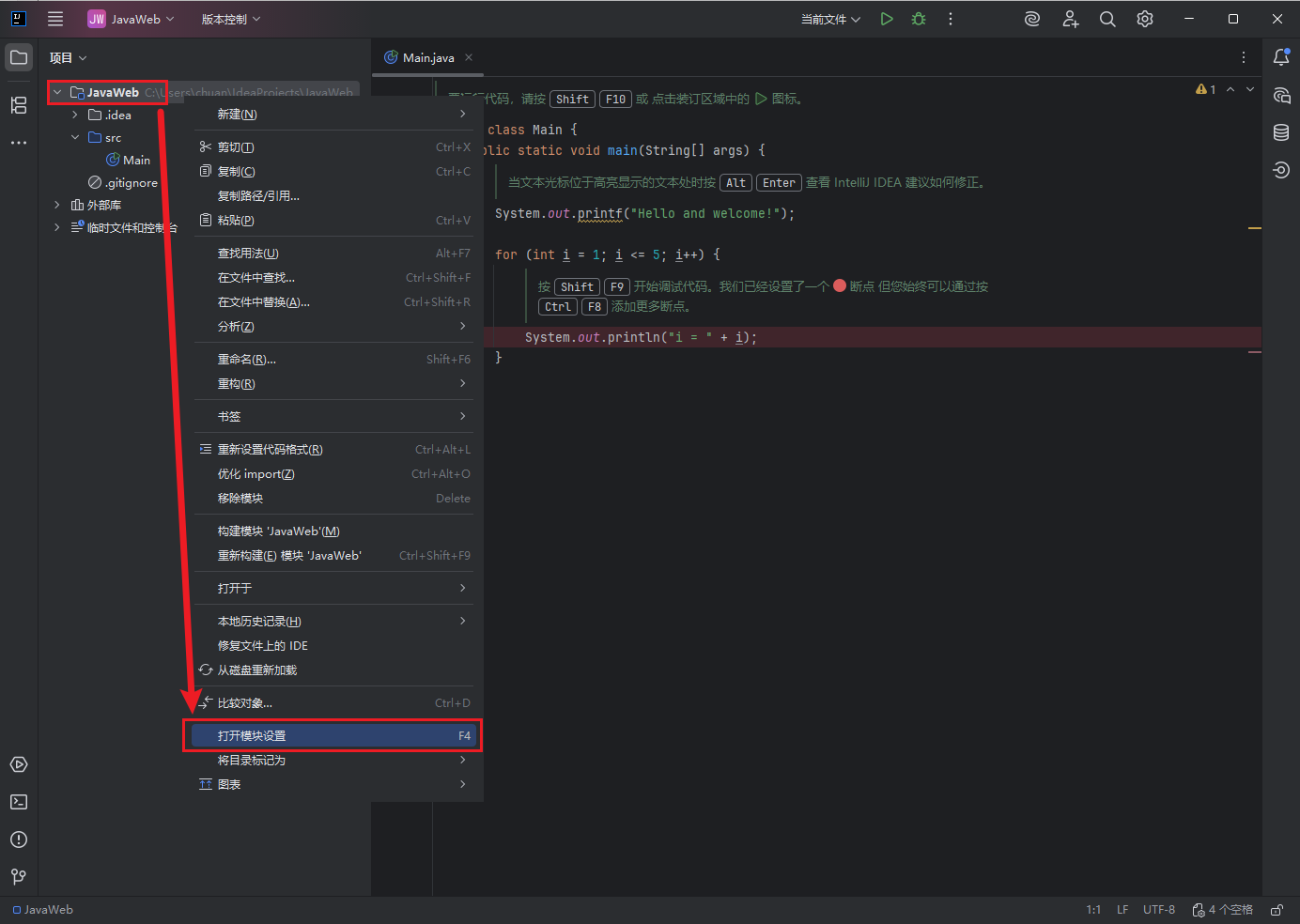This screenshot has height=924, width=1300.
Task: Open the 版本控制 dropdown
Action: 231,19
